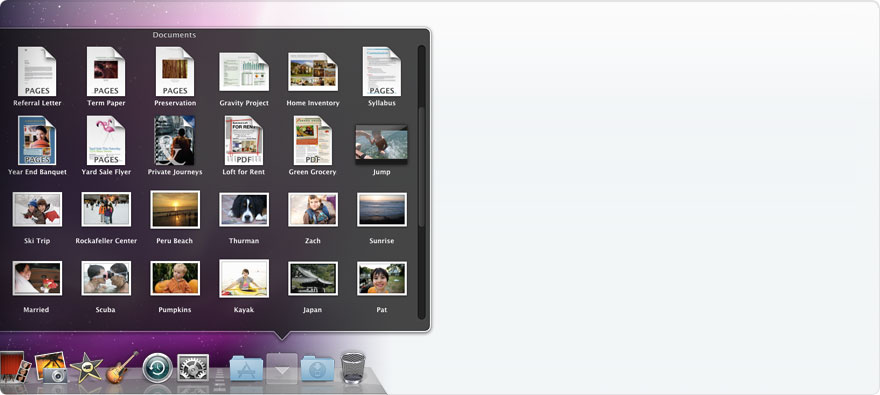880x395 pixels.
Task: Open the Ski Trip photo
Action: pos(37,209)
